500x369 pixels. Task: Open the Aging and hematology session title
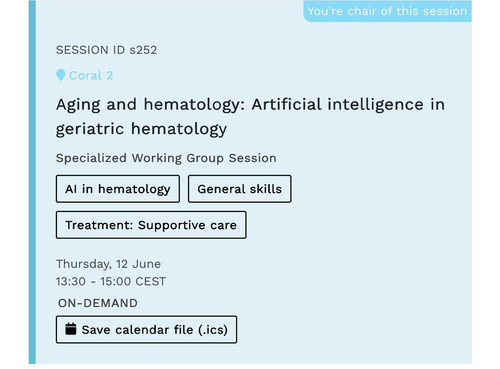pos(250,117)
